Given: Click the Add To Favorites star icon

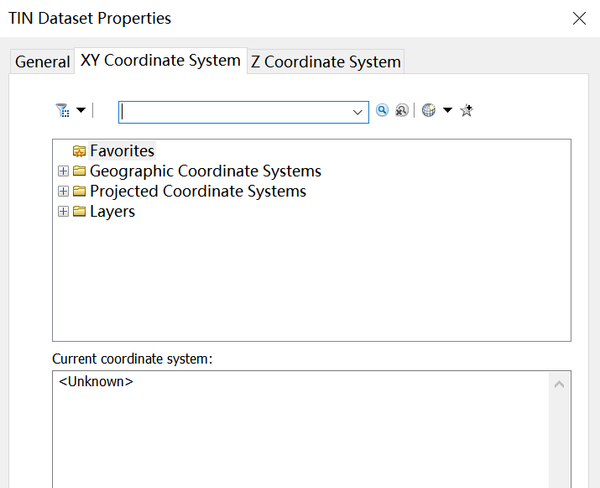Looking at the screenshot, I should point(466,111).
